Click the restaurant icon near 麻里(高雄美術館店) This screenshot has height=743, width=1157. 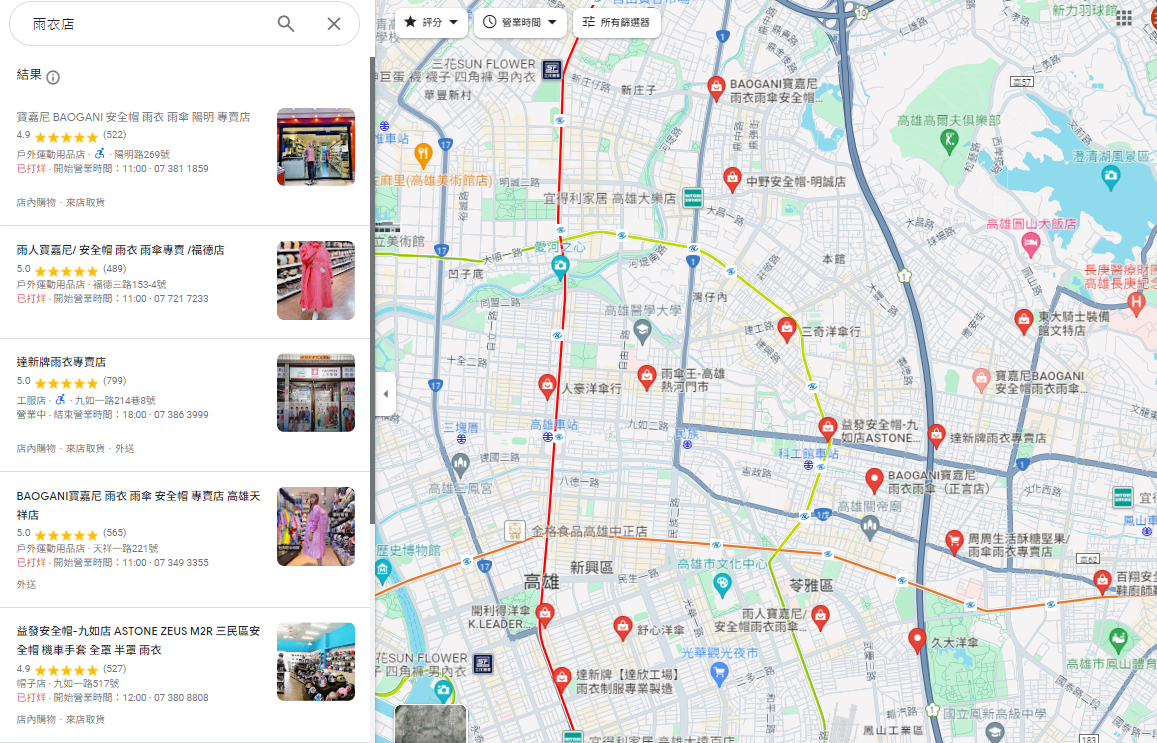point(423,154)
